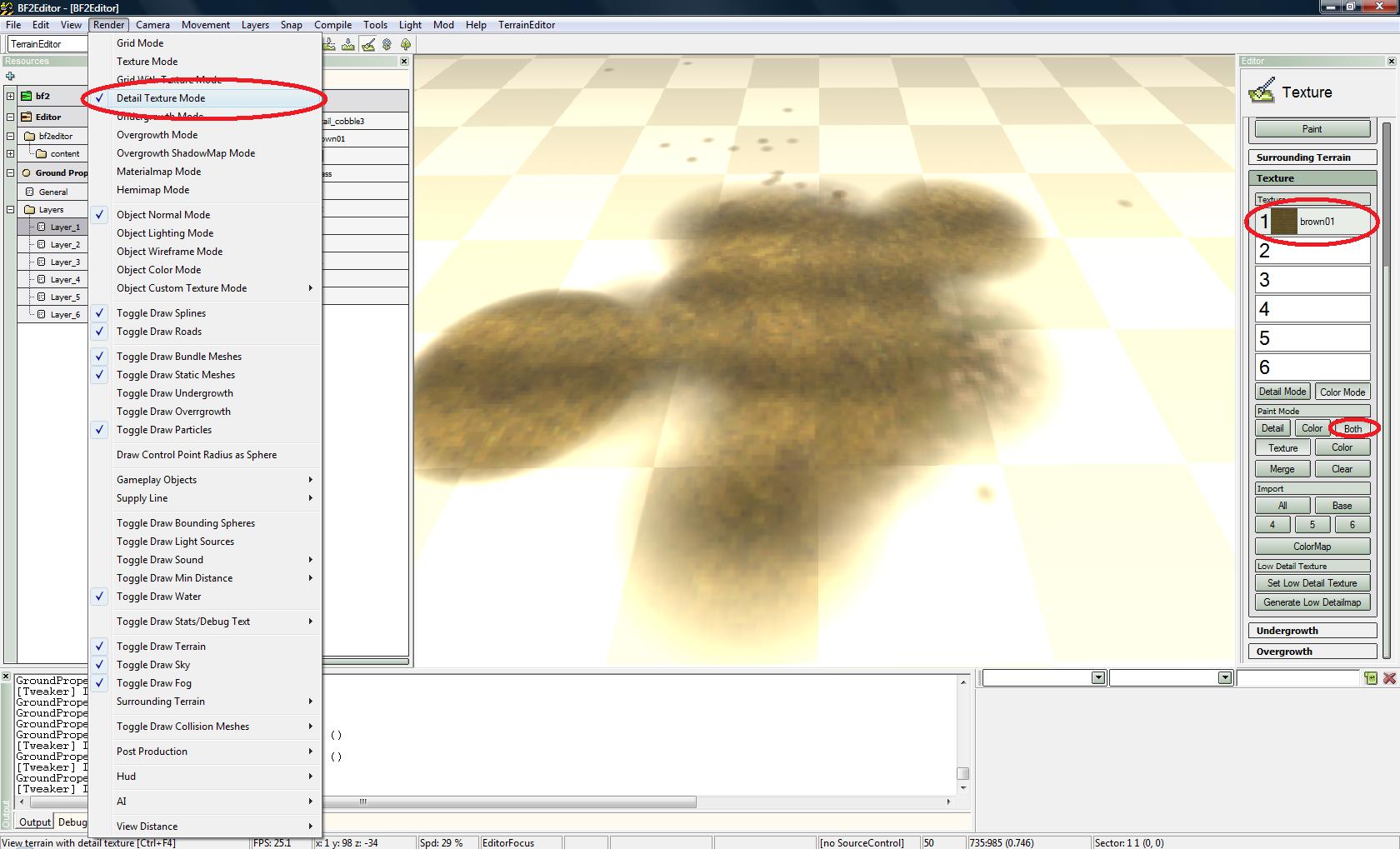Viewport: 1400px width, 849px height.
Task: Open the TerrainEditor menu
Action: coord(527,25)
